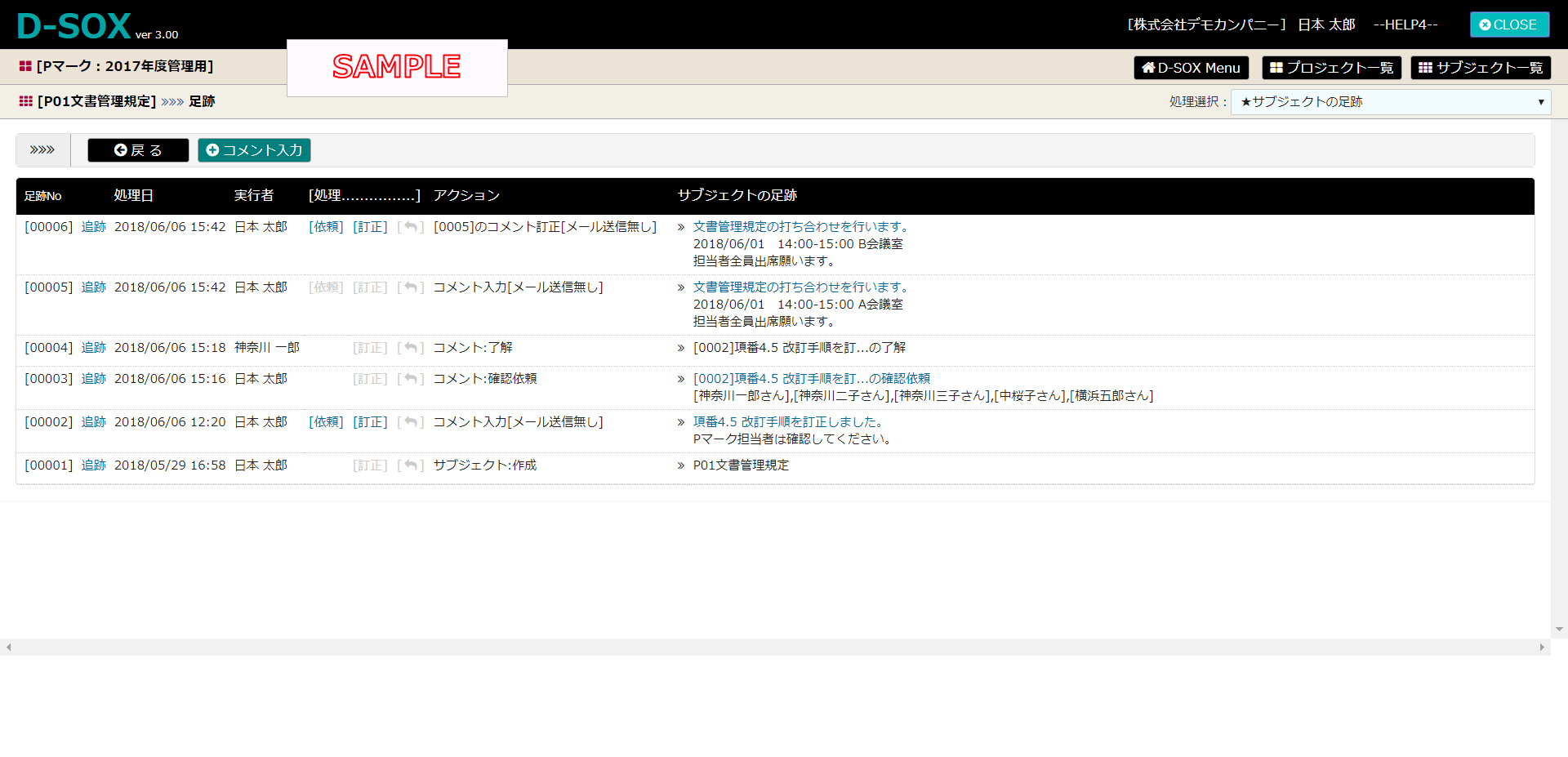Open プロジェクト一覧 project list

click(x=1331, y=68)
